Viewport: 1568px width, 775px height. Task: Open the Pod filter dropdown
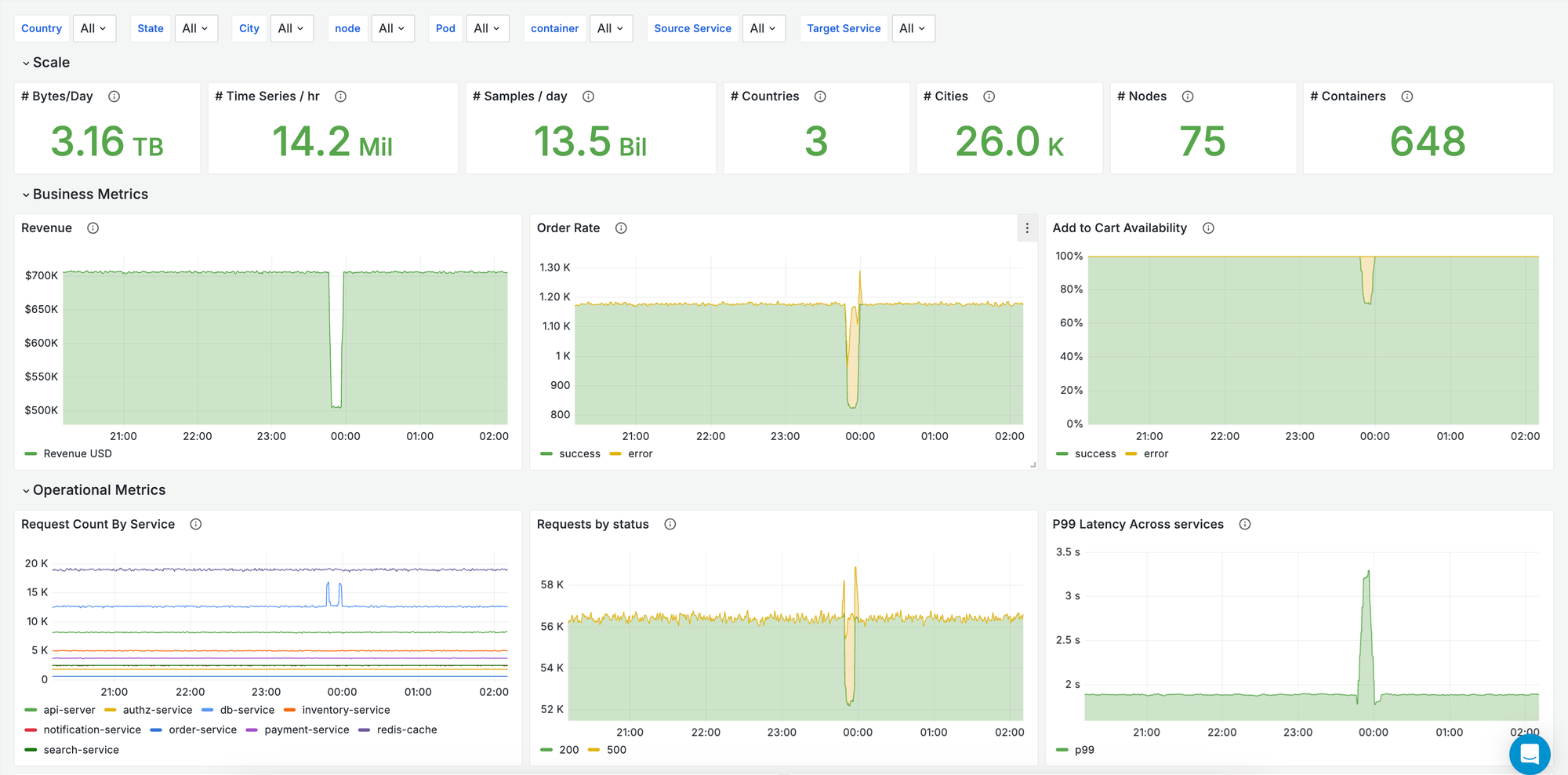(488, 28)
